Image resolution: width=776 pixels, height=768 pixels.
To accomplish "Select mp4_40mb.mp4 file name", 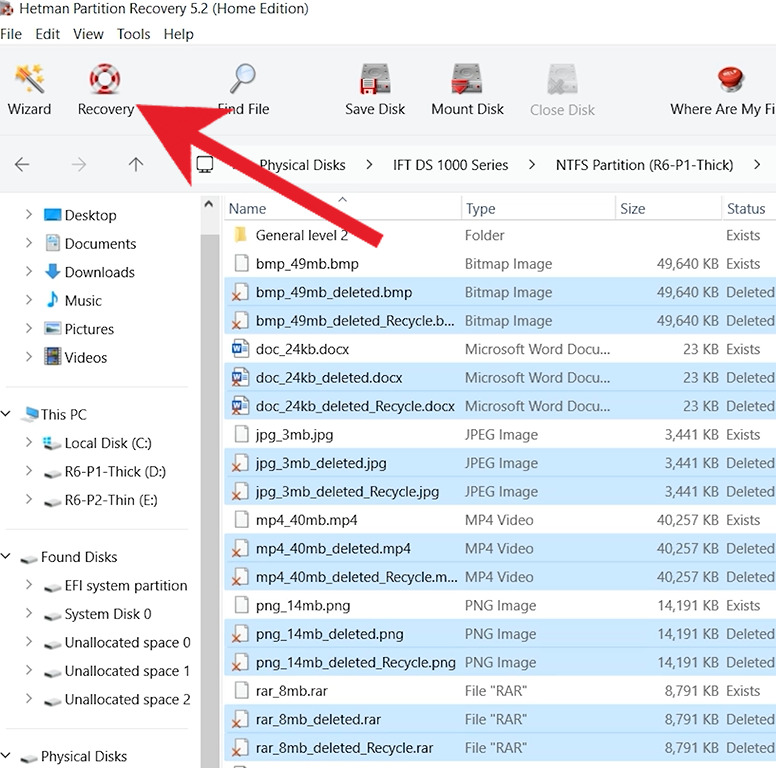I will [x=306, y=521].
